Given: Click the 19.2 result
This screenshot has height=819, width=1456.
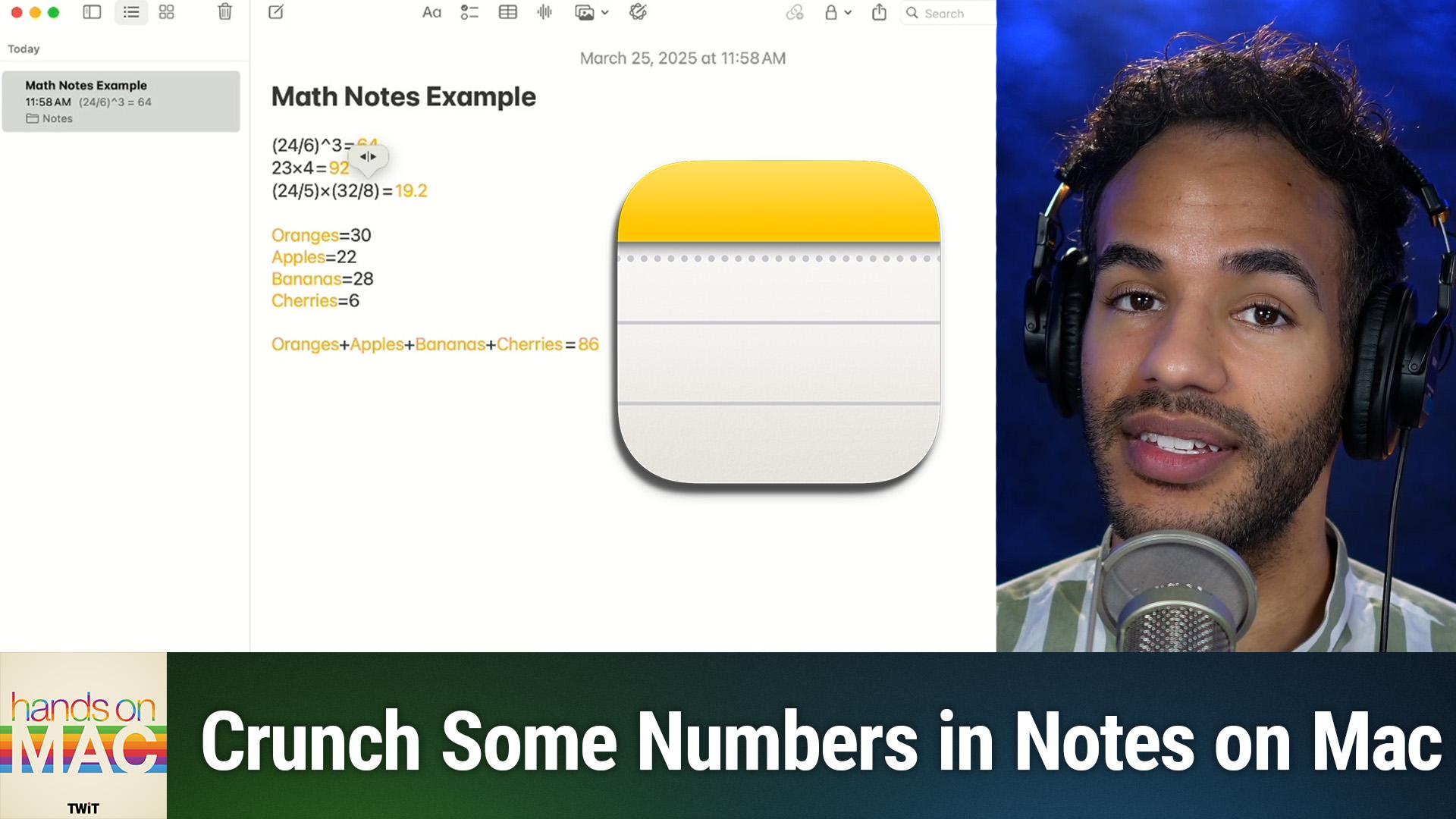Looking at the screenshot, I should coord(411,191).
